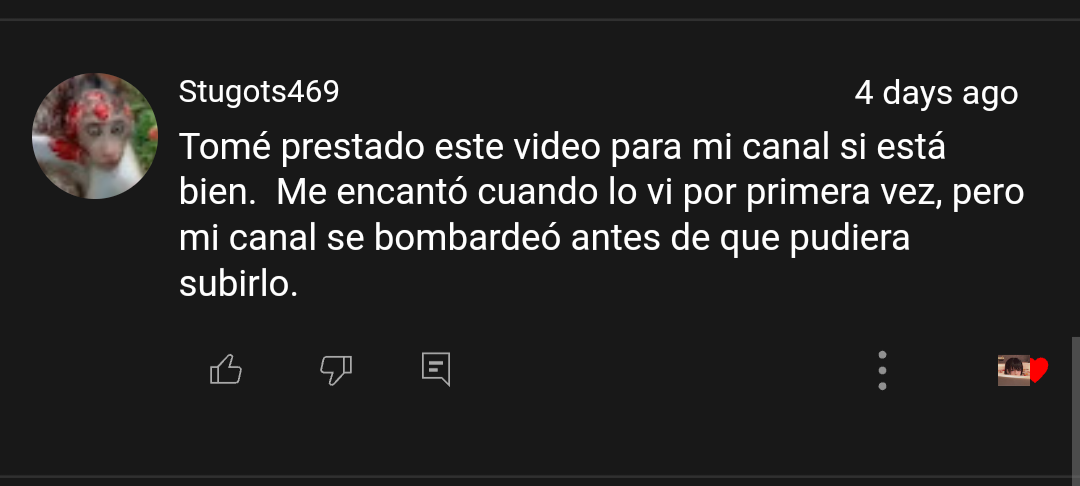This screenshot has height=486, width=1080.
Task: Dislike the Stugots469 comment with thumbs down
Action: 336,370
